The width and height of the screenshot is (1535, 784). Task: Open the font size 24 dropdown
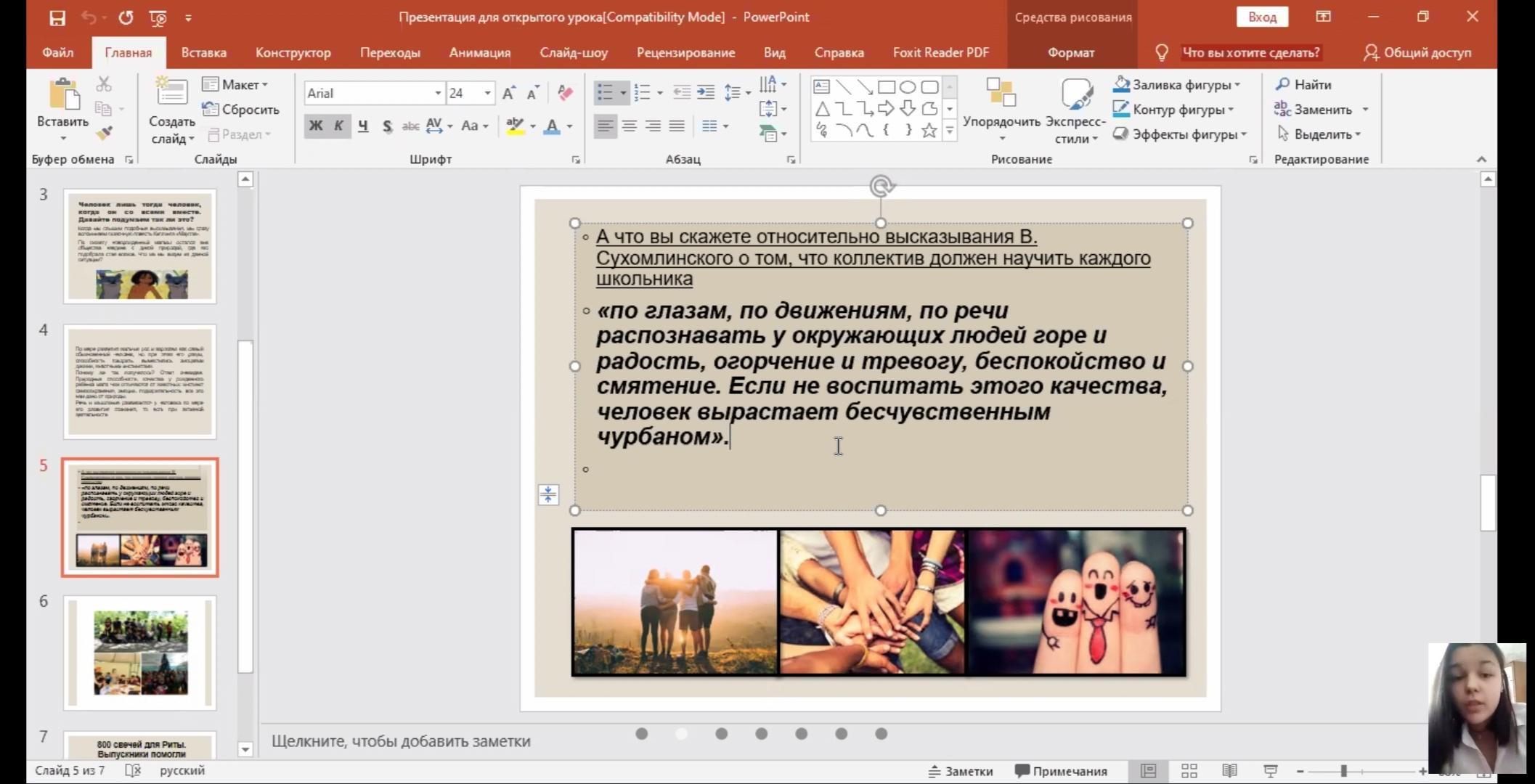(487, 93)
